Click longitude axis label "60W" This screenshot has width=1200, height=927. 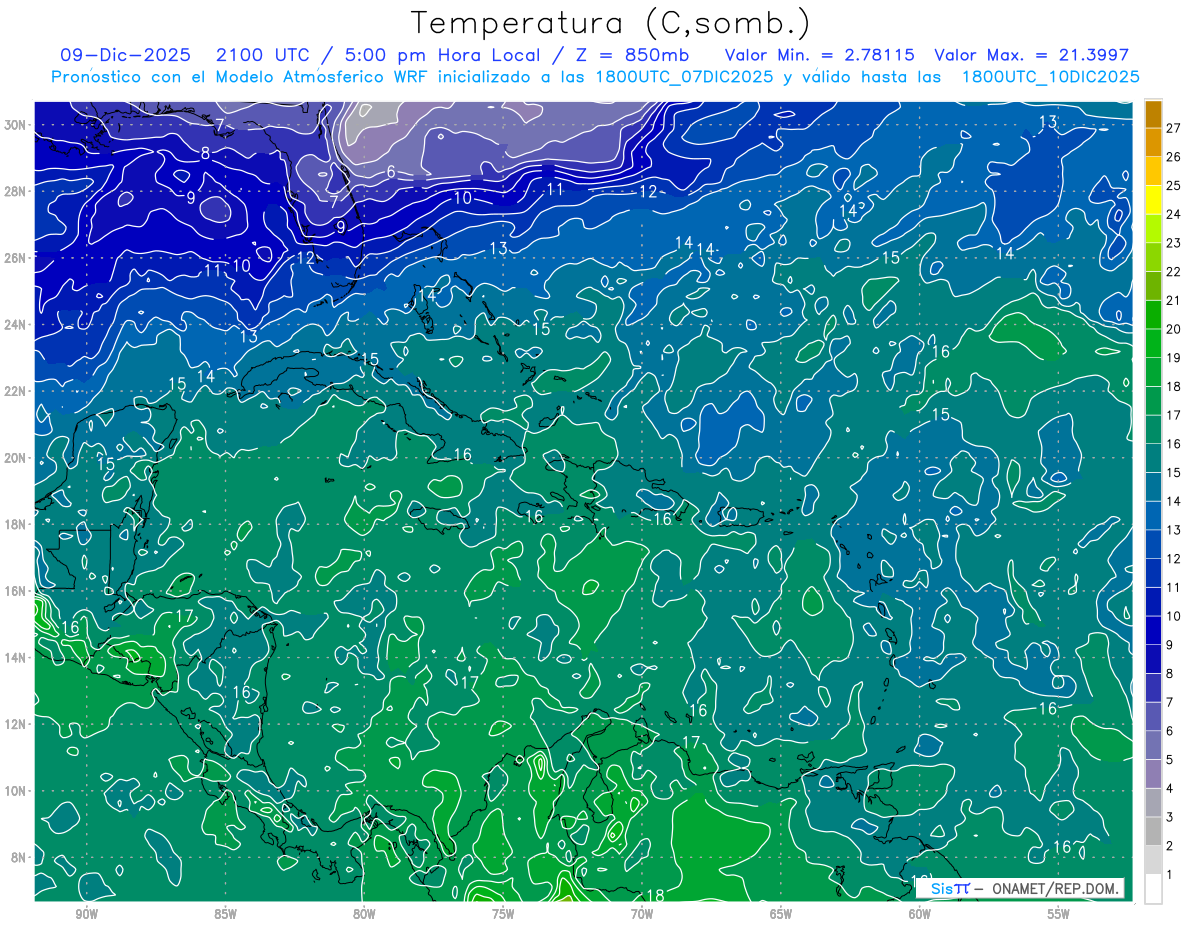920,914
